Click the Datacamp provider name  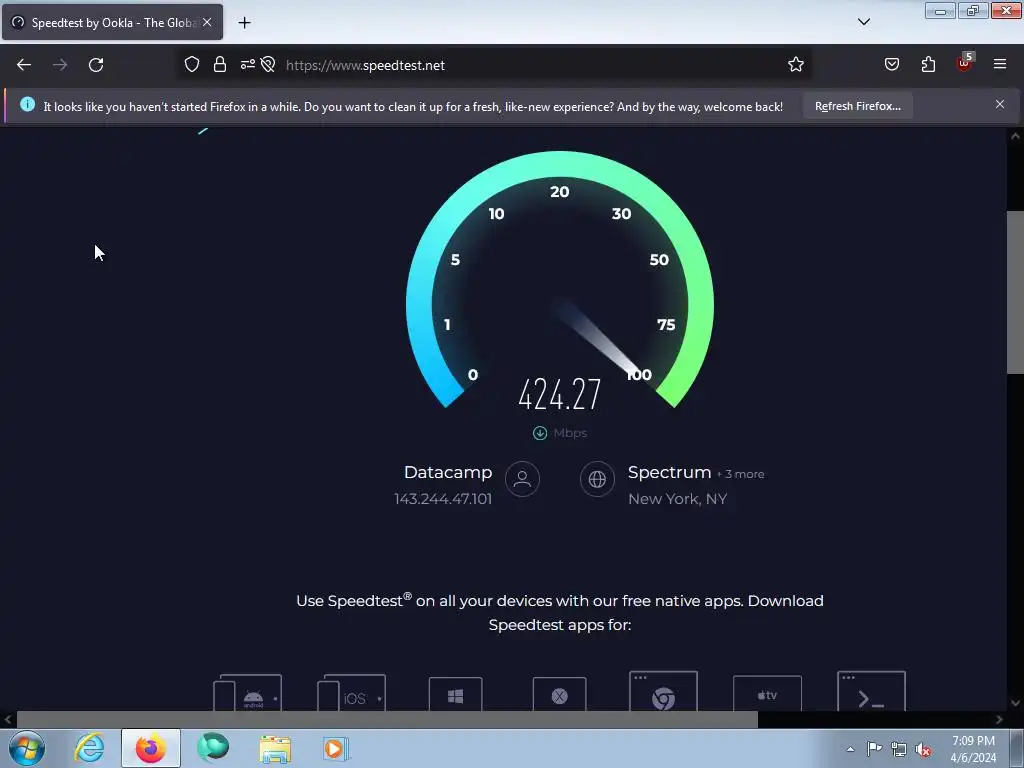pos(448,472)
